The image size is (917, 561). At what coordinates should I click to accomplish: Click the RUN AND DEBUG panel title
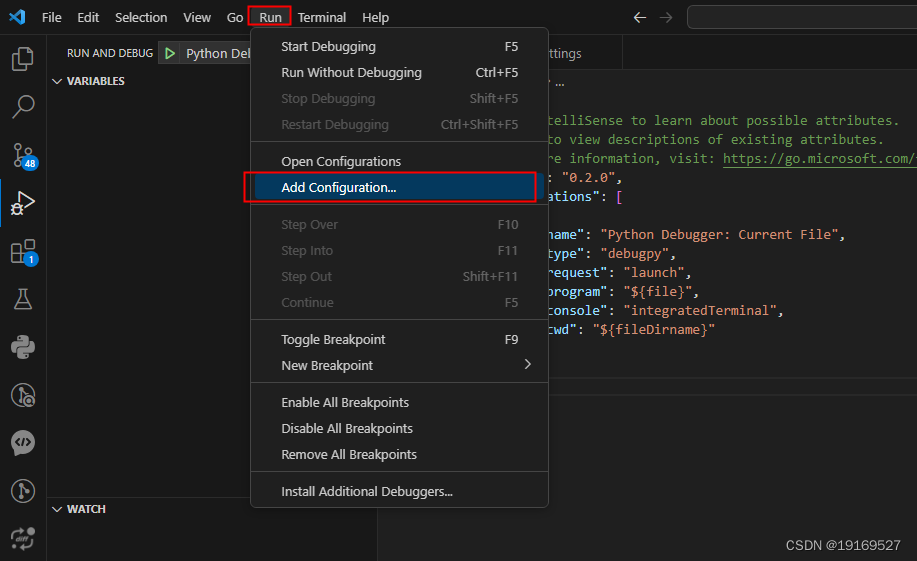(x=110, y=53)
